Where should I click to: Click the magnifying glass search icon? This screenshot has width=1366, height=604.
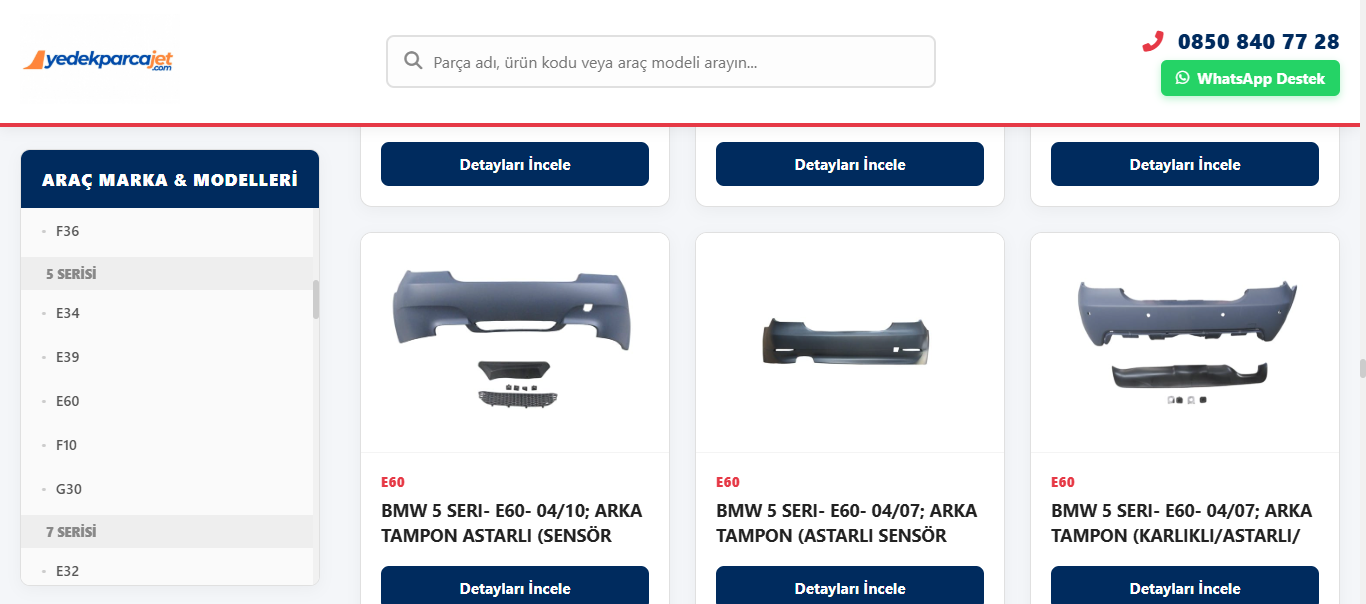413,61
